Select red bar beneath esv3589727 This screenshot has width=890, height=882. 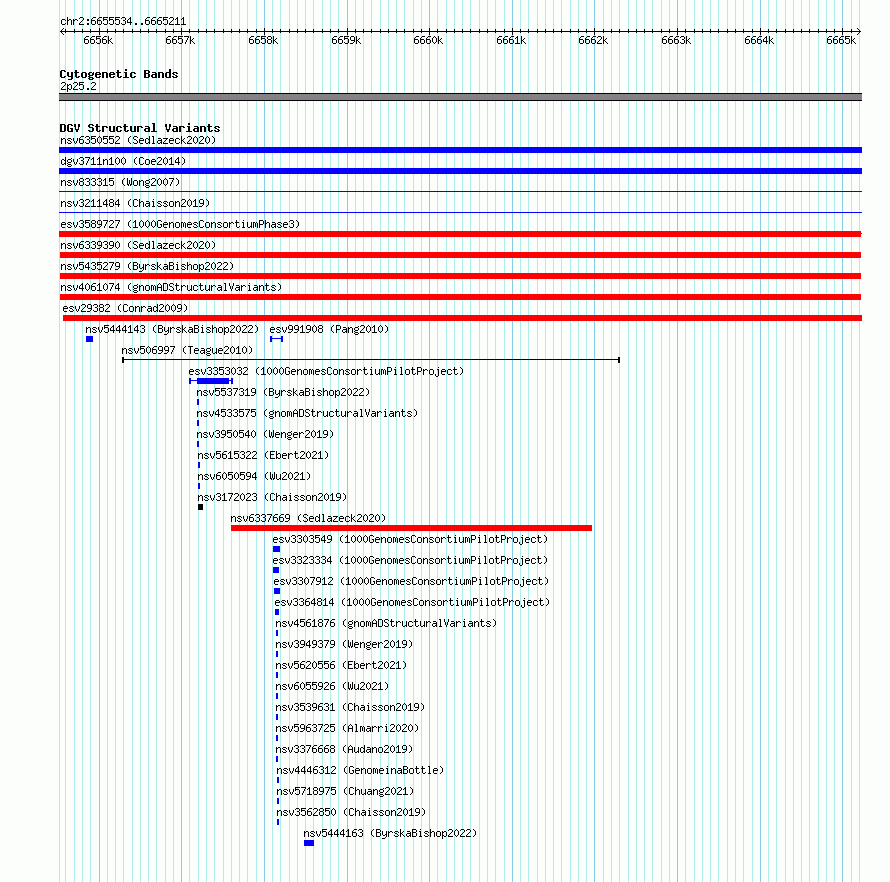[460, 234]
